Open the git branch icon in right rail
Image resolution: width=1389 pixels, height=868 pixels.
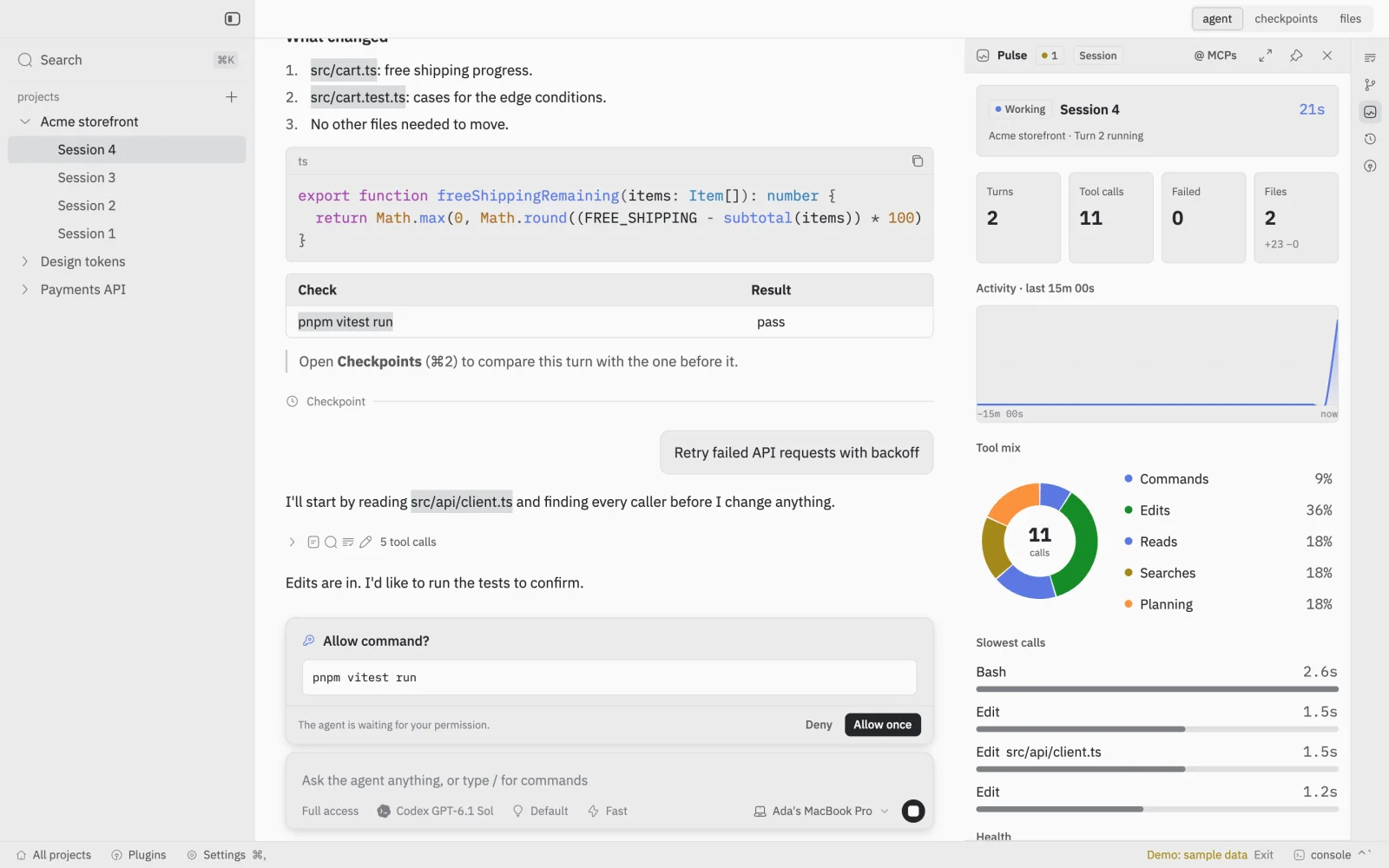tap(1370, 85)
